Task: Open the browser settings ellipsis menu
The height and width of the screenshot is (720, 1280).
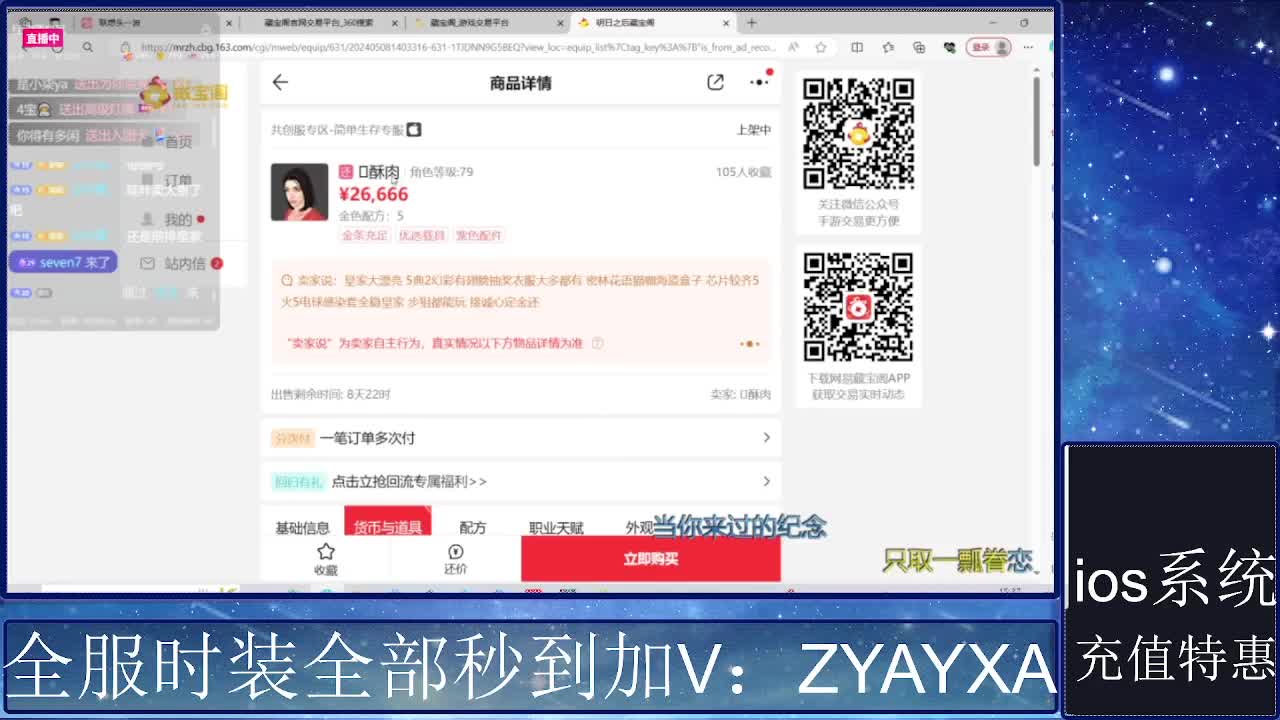Action: [x=1027, y=47]
